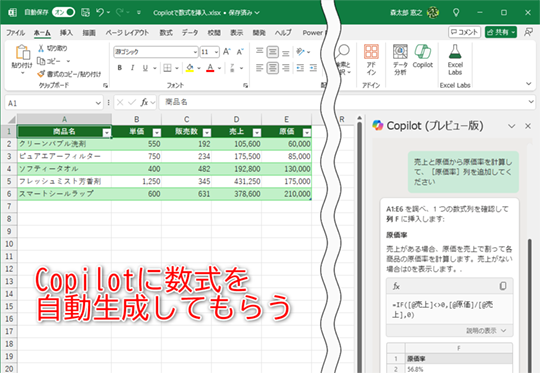The width and height of the screenshot is (540, 373).
Task: Increase font size with larger A icon
Action: coord(227,52)
